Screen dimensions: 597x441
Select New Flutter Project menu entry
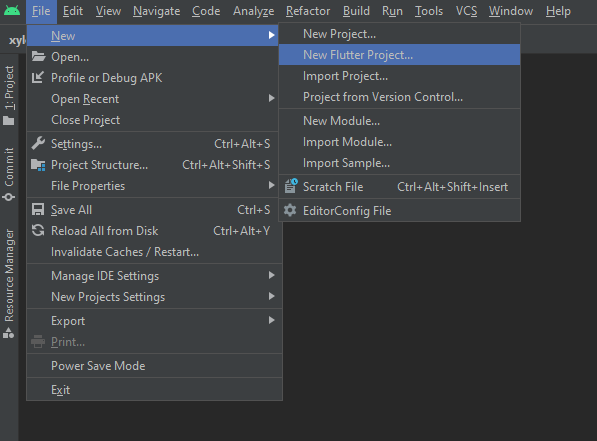coord(399,54)
